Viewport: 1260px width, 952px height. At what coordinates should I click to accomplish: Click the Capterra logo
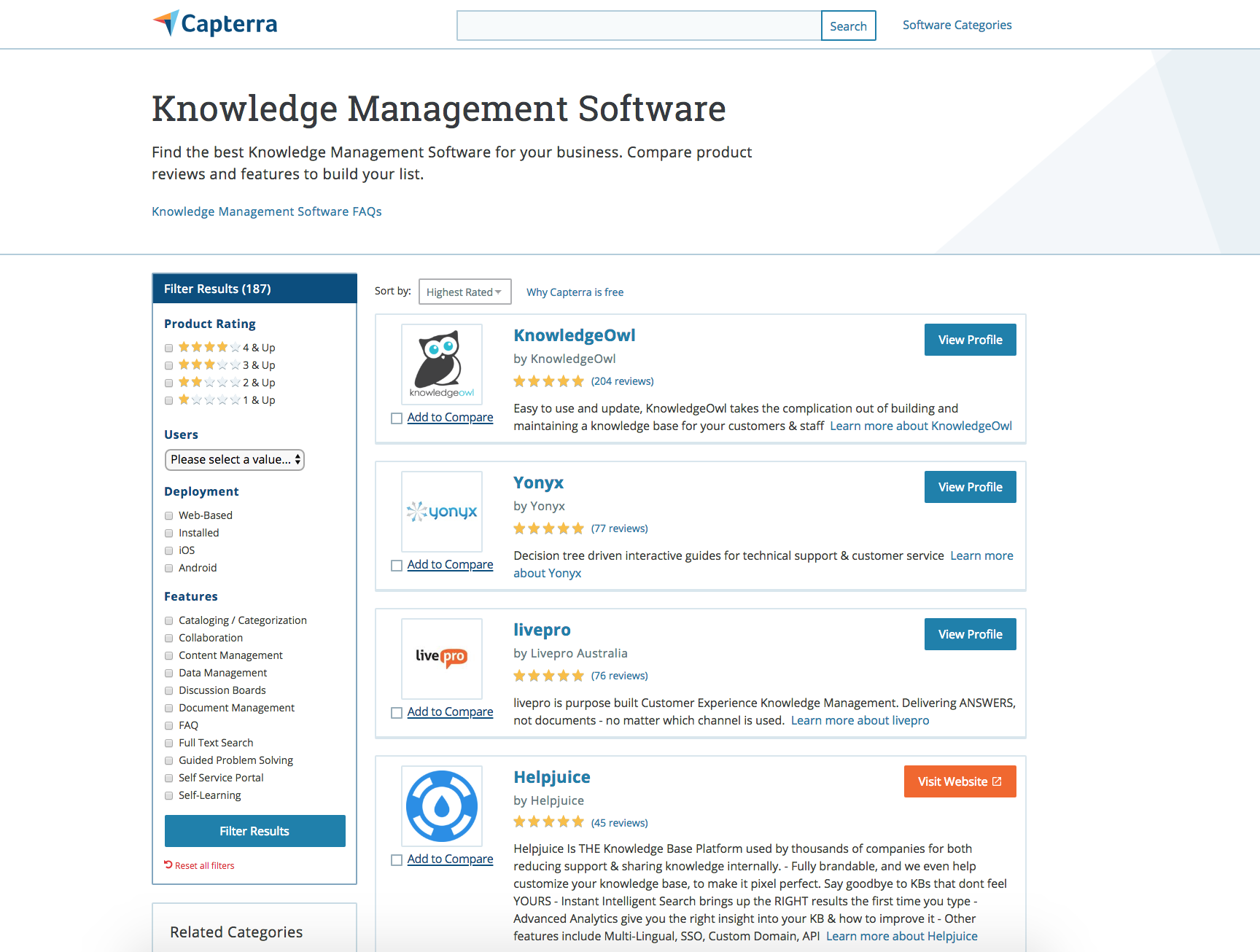(215, 23)
